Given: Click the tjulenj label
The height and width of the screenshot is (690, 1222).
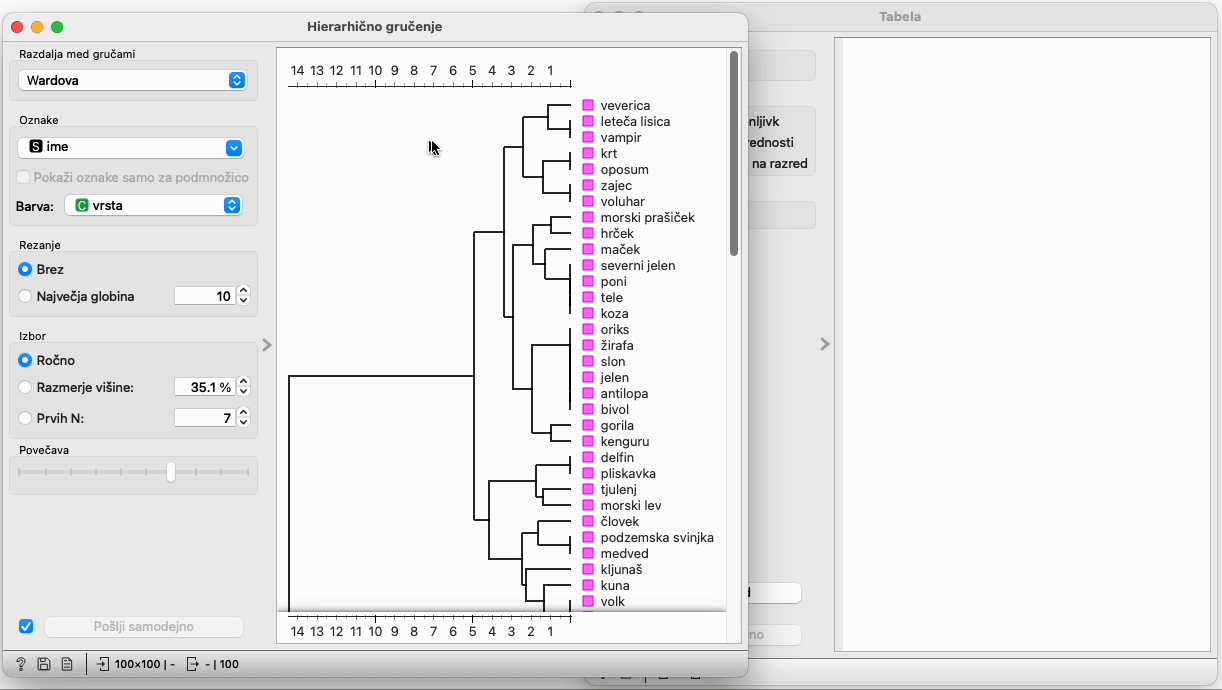Looking at the screenshot, I should point(619,489).
